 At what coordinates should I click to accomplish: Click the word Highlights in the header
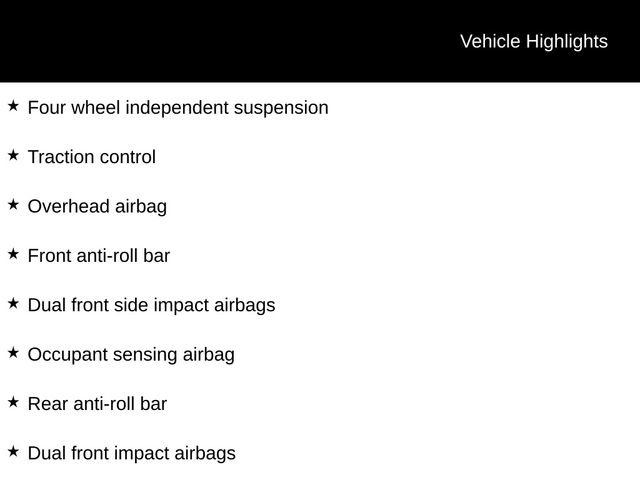click(x=566, y=41)
